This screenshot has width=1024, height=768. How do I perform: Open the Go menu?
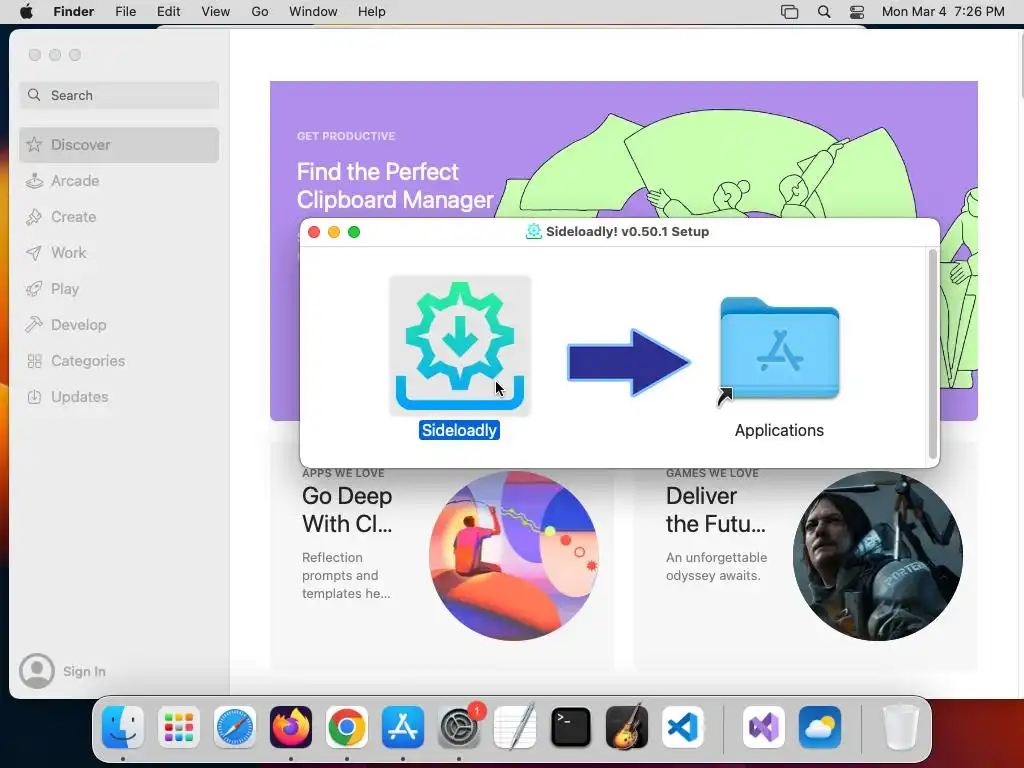(x=260, y=12)
